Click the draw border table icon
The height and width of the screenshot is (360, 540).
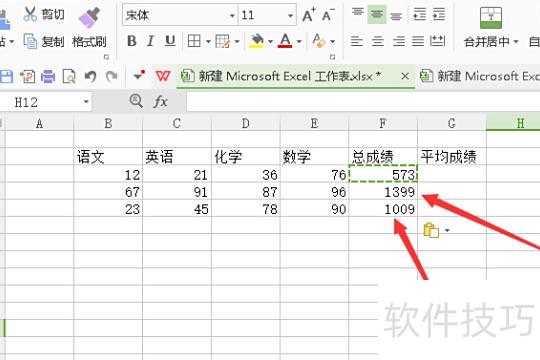coord(222,41)
